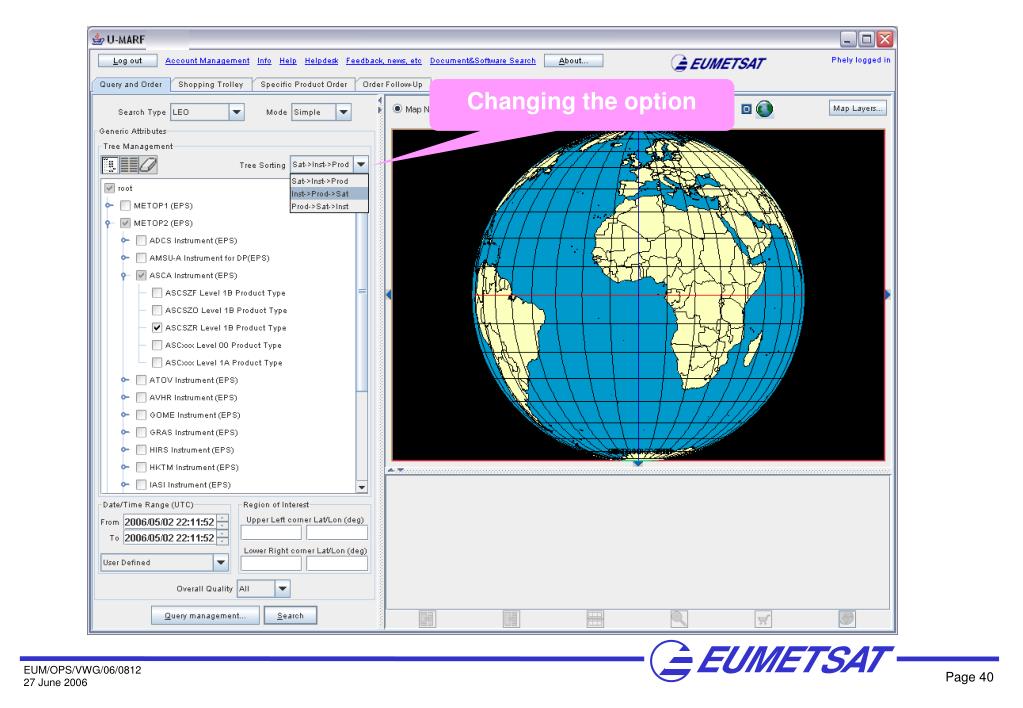Click the tree scrollbar down arrow

click(362, 487)
